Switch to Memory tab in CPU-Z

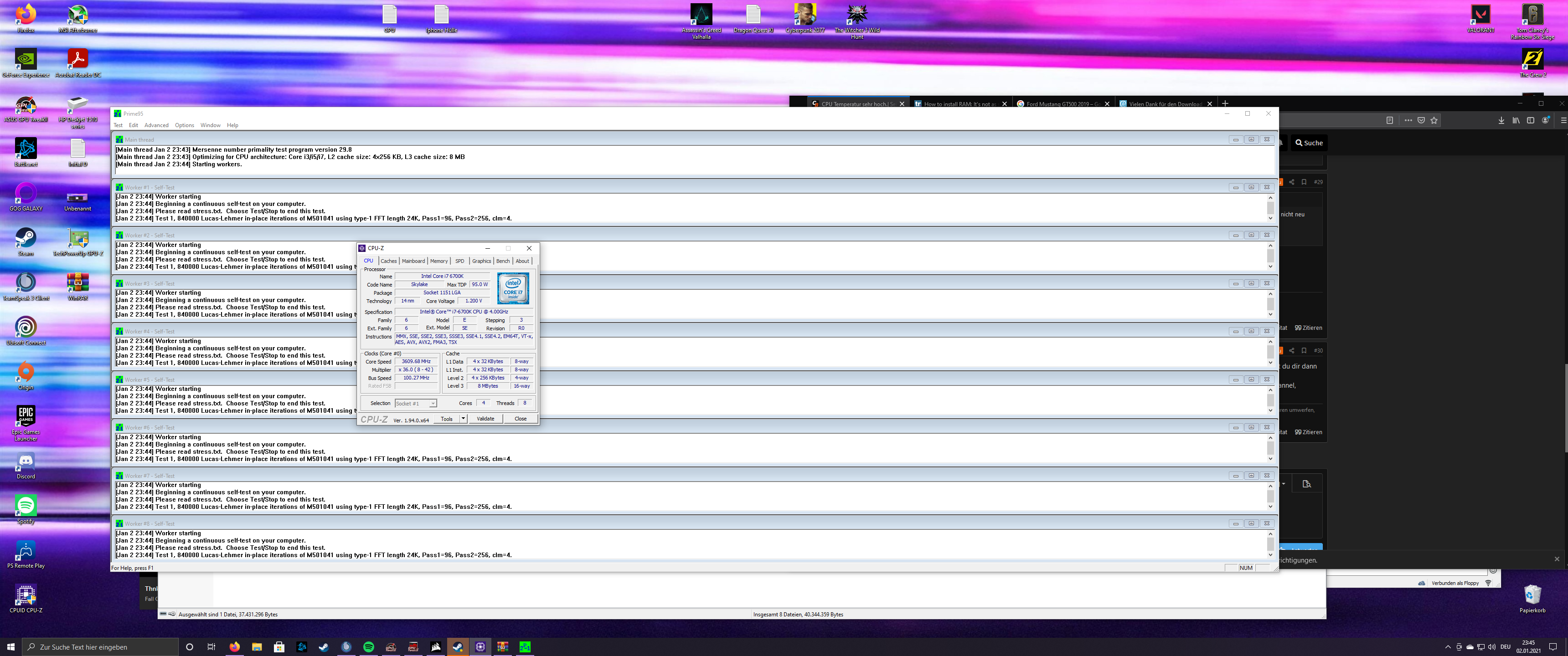(438, 261)
